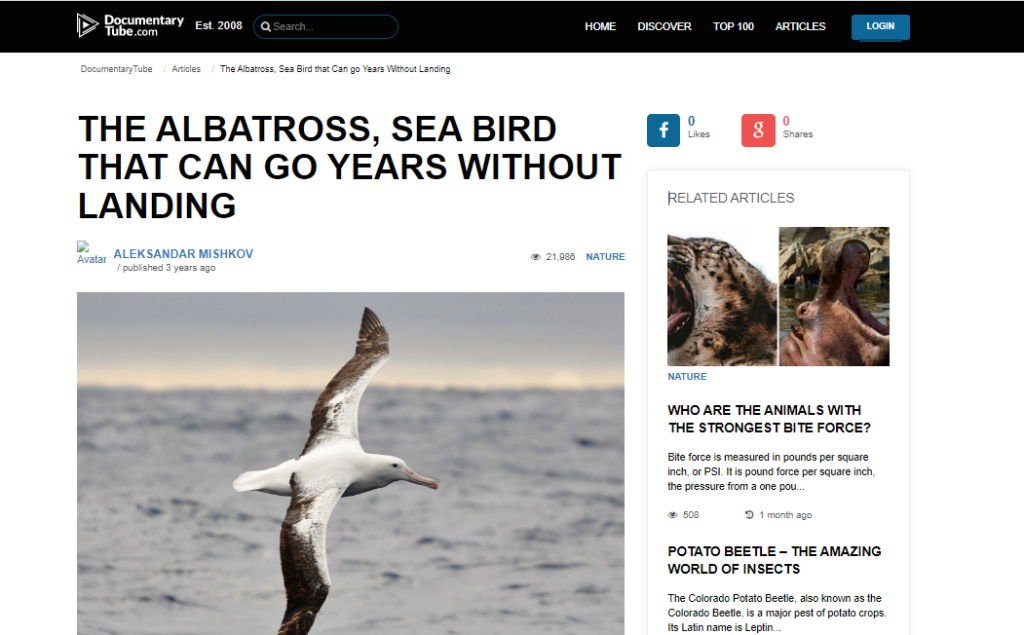Screen dimensions: 1024x635
Task: Click the author avatar image
Action: coord(91,253)
